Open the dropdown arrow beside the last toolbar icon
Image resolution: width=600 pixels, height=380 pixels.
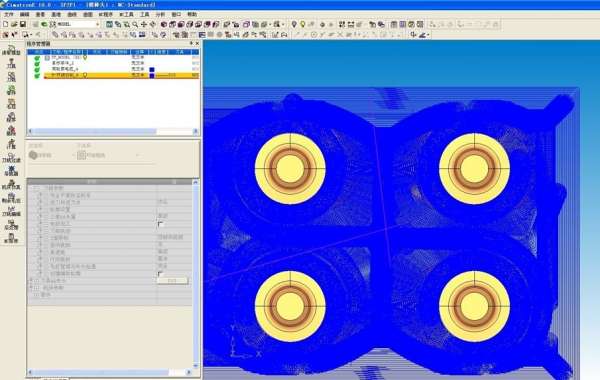point(428,35)
